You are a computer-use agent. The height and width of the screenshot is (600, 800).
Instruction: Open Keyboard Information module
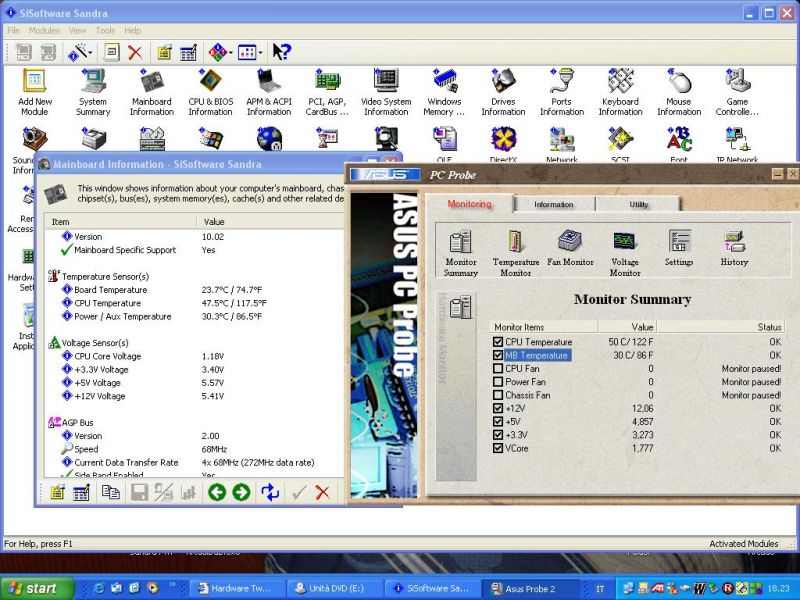[x=620, y=92]
